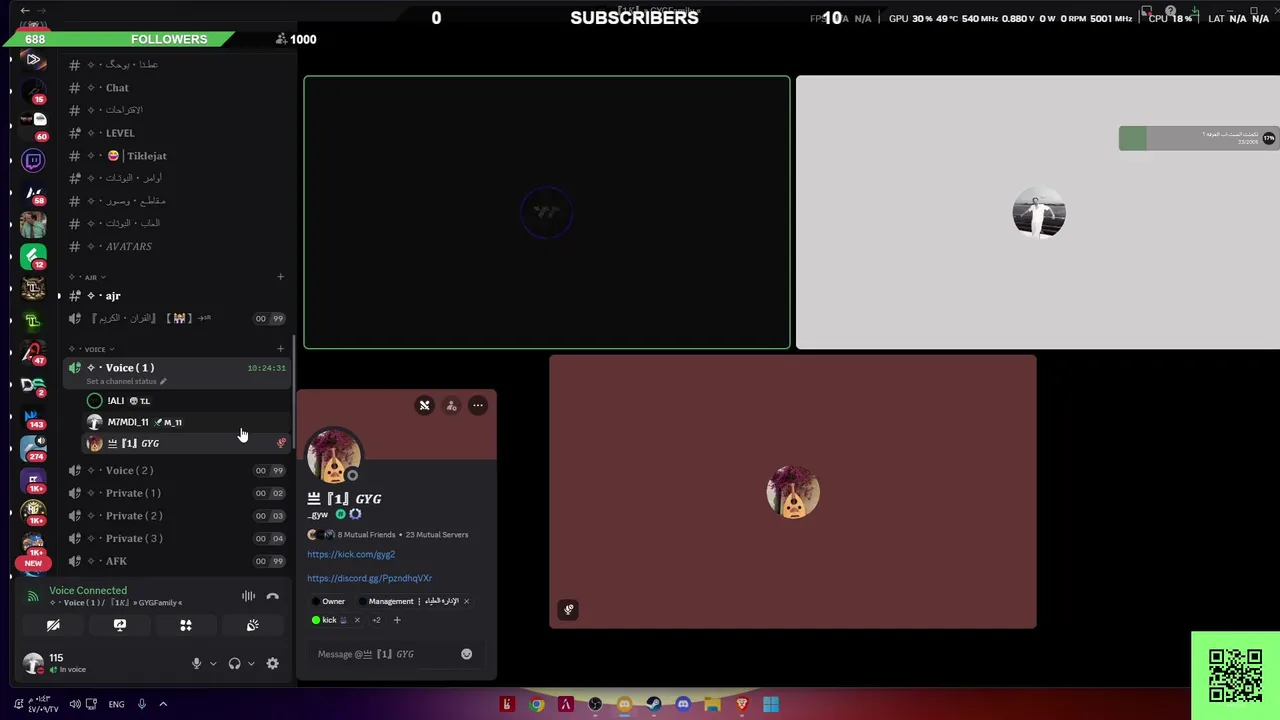Open the Windows Start menu button
The image size is (1280, 720).
pos(771,704)
